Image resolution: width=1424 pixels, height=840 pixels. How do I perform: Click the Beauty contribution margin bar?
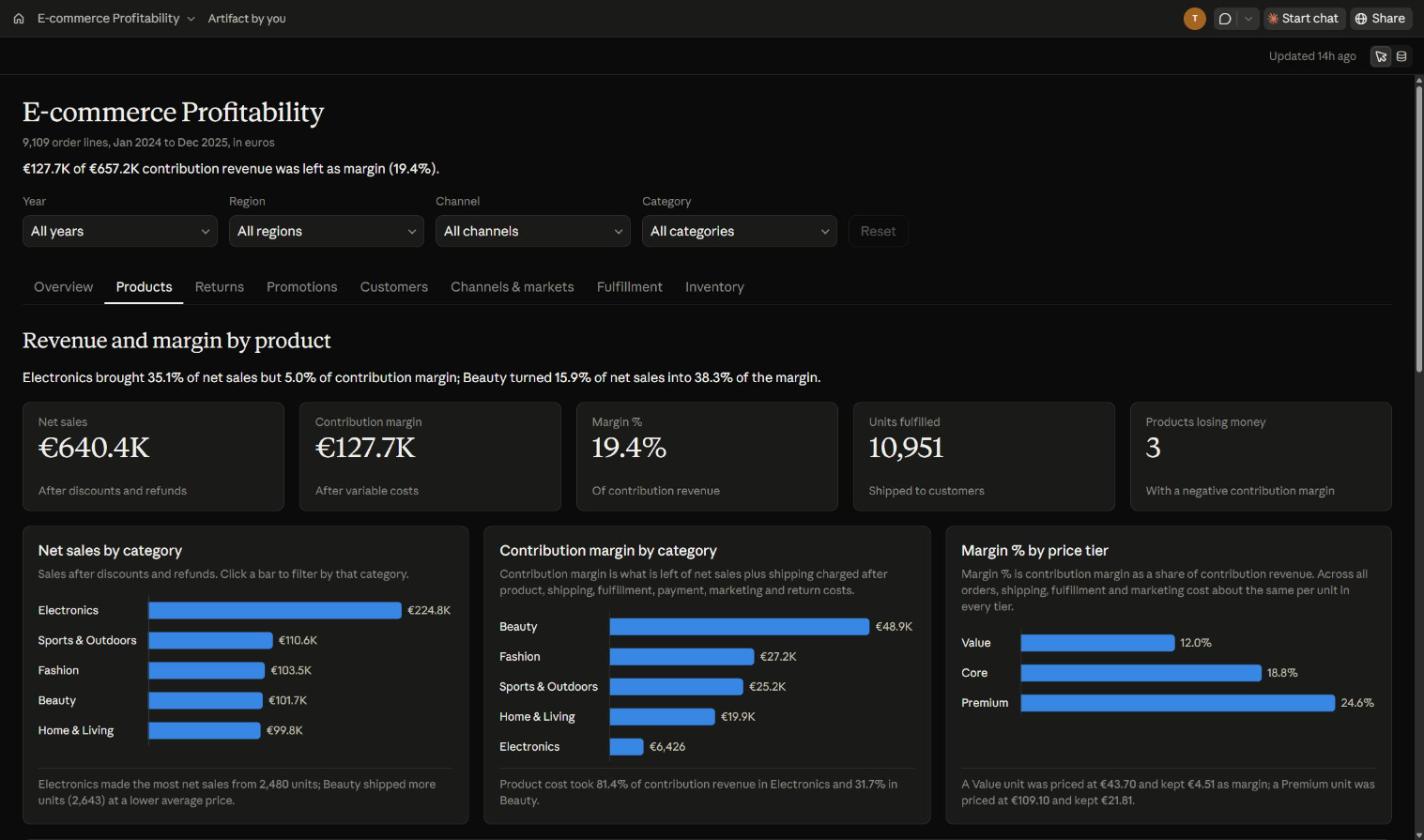click(x=740, y=627)
